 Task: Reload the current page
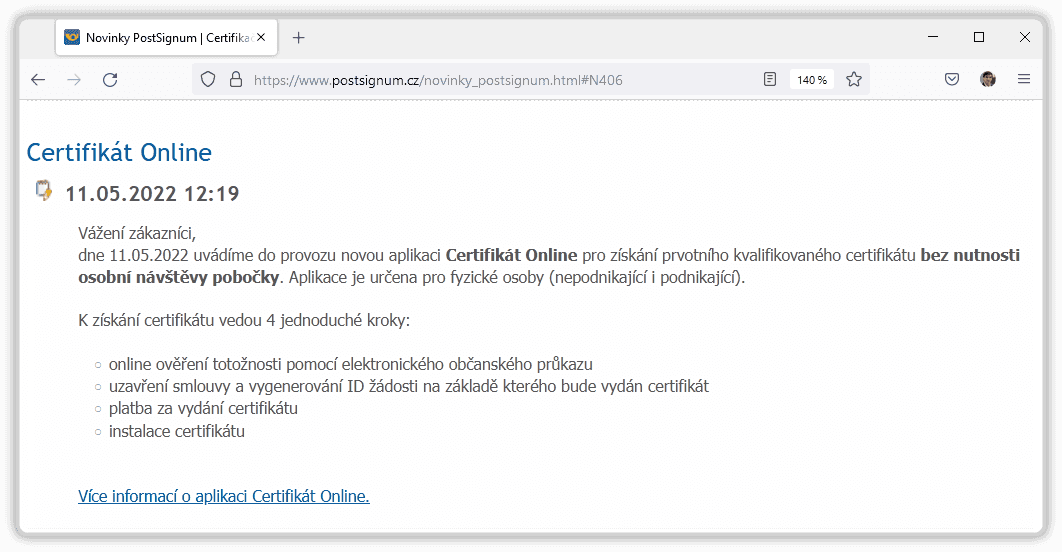click(x=110, y=80)
